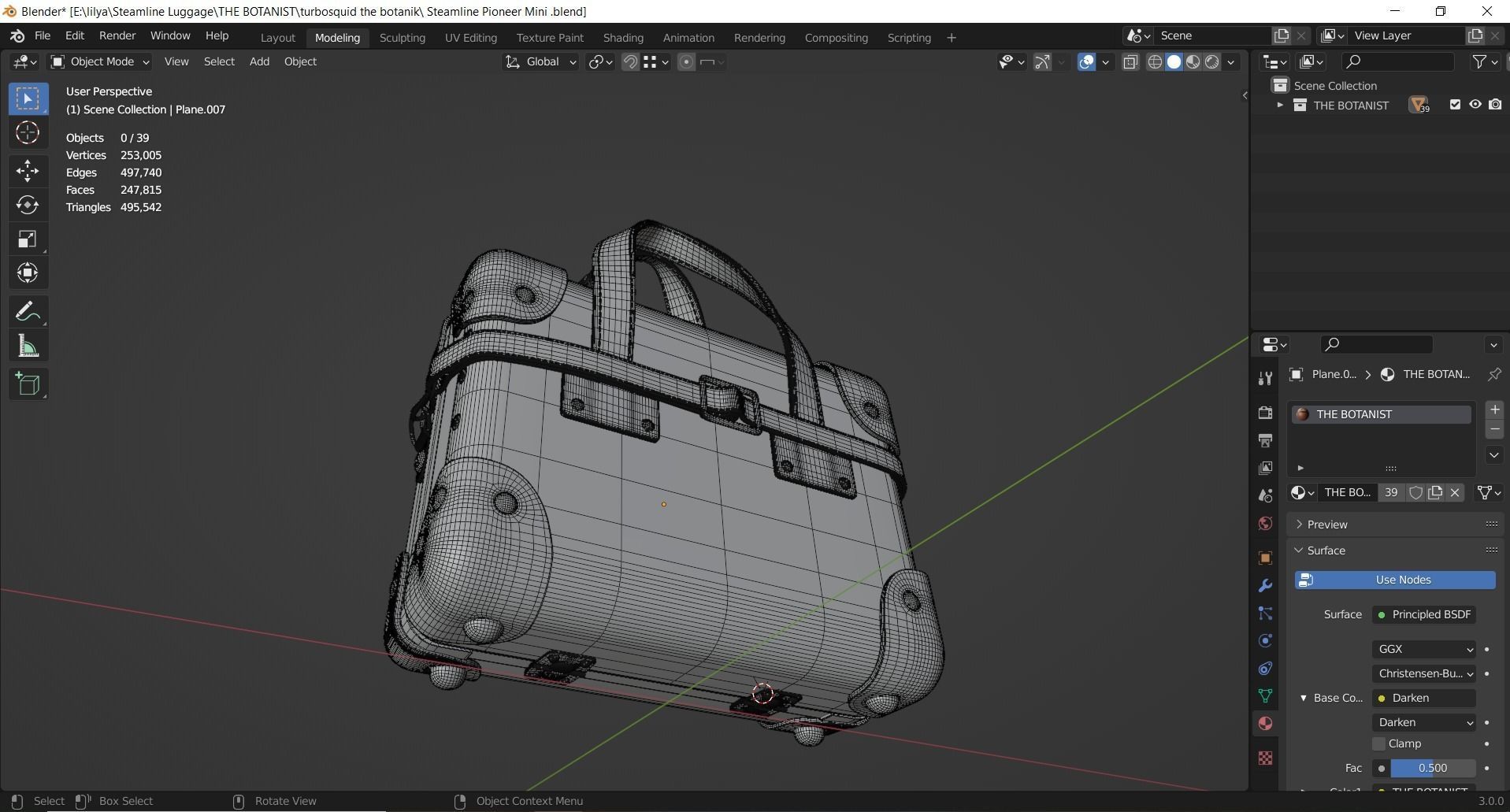Open the Christensen-Burley subsurface dropdown
Image resolution: width=1510 pixels, height=812 pixels.
[1424, 673]
